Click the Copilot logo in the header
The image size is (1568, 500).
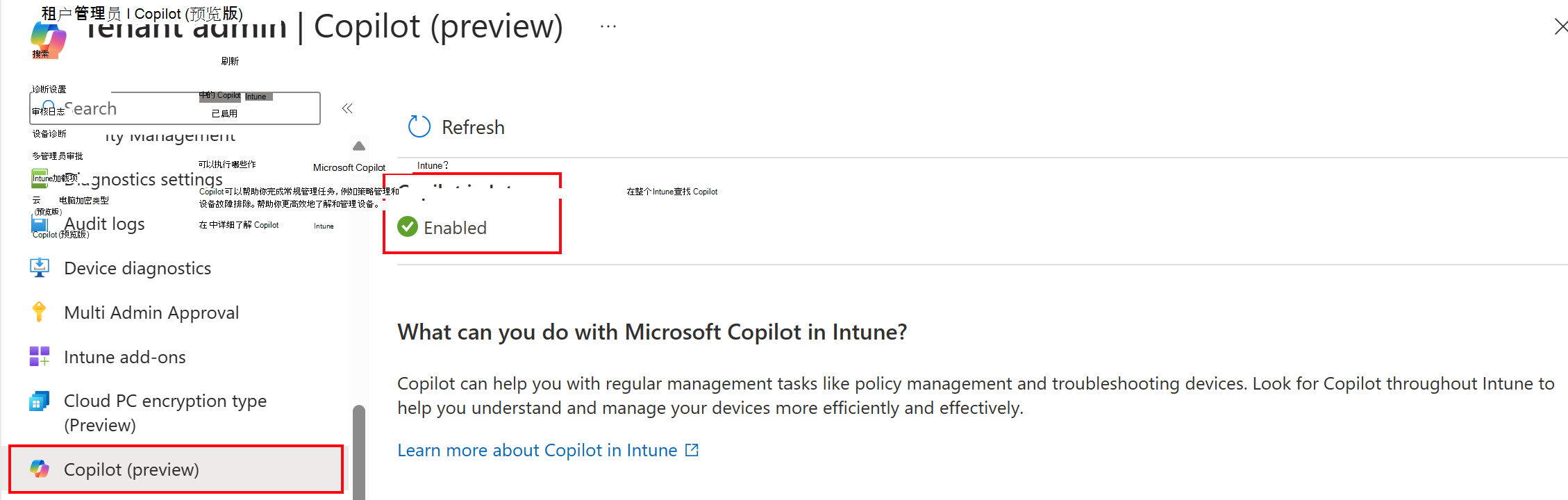[x=49, y=40]
